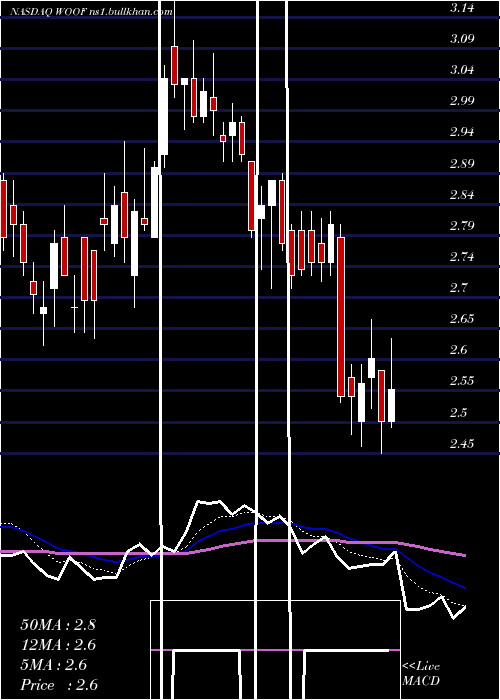The image size is (500, 700).
Task: Click the 2.5 price axis label
Action: [x=459, y=413]
